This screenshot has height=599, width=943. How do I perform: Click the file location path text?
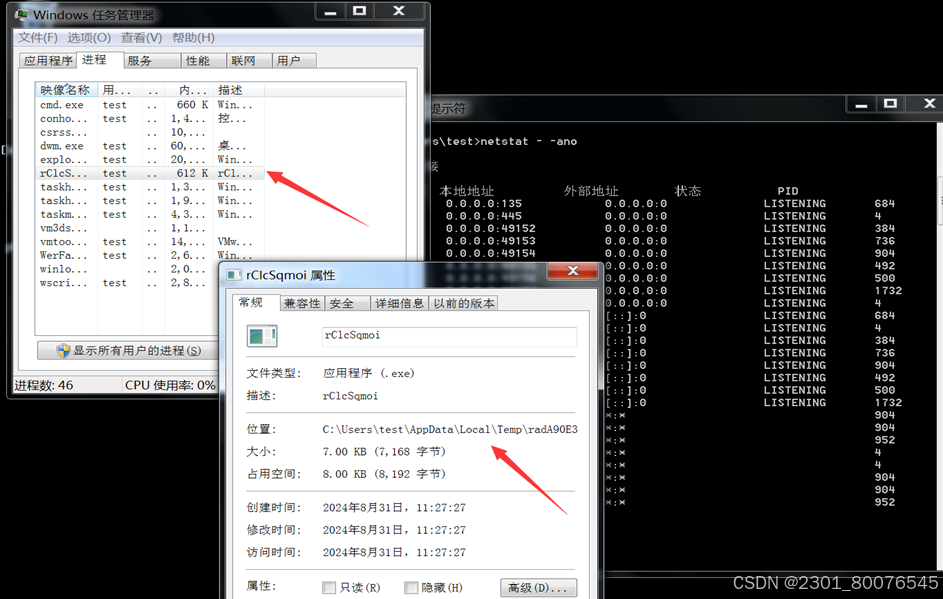coord(450,429)
